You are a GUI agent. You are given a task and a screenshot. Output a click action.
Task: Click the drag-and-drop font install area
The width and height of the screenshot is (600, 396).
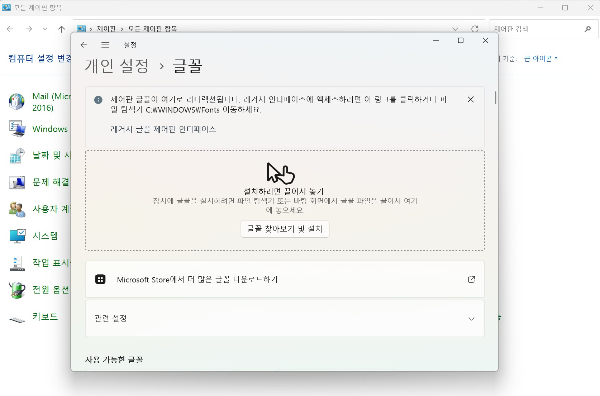tap(285, 200)
